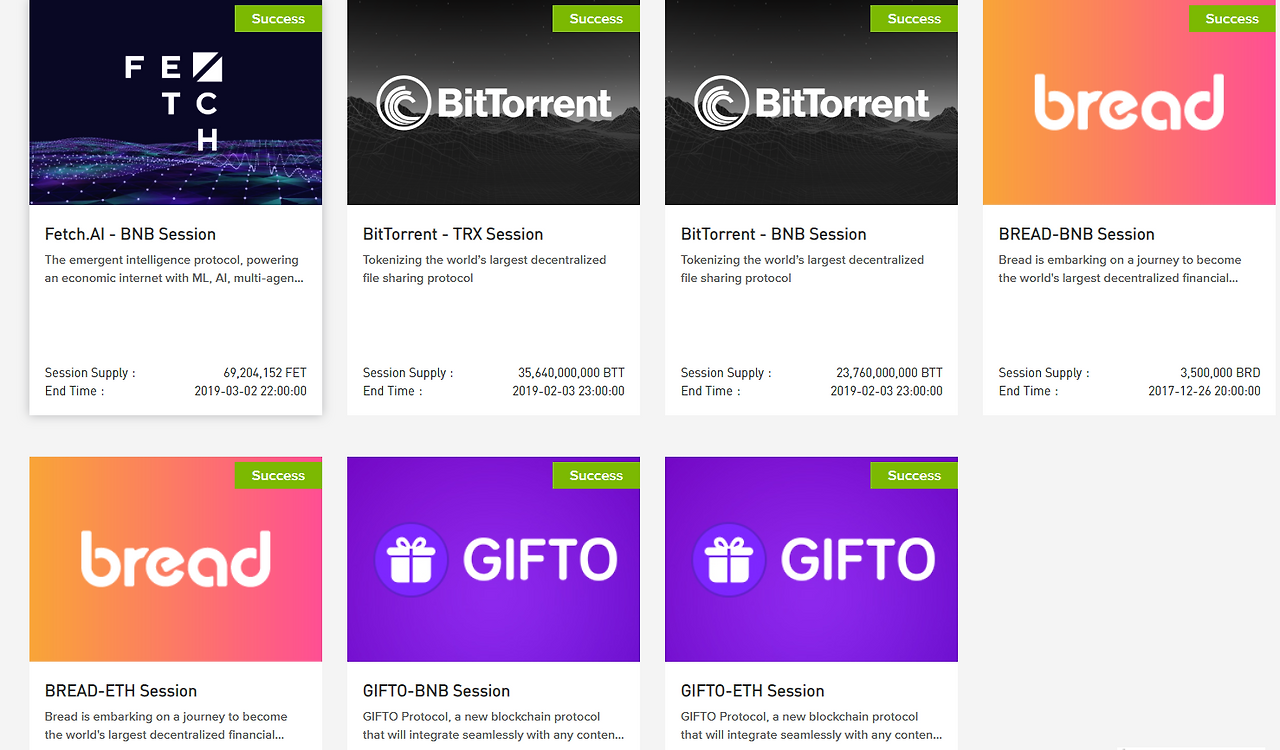Image resolution: width=1280 pixels, height=750 pixels.
Task: Click the supply value 35,640,000,000 BTT
Action: pyautogui.click(x=571, y=373)
